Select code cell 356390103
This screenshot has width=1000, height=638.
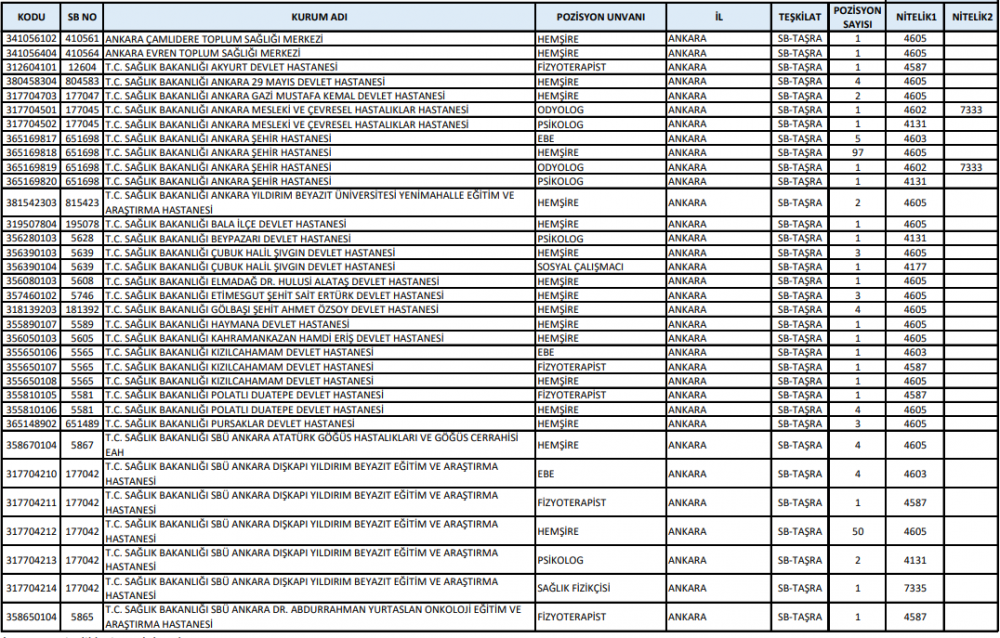coord(32,253)
